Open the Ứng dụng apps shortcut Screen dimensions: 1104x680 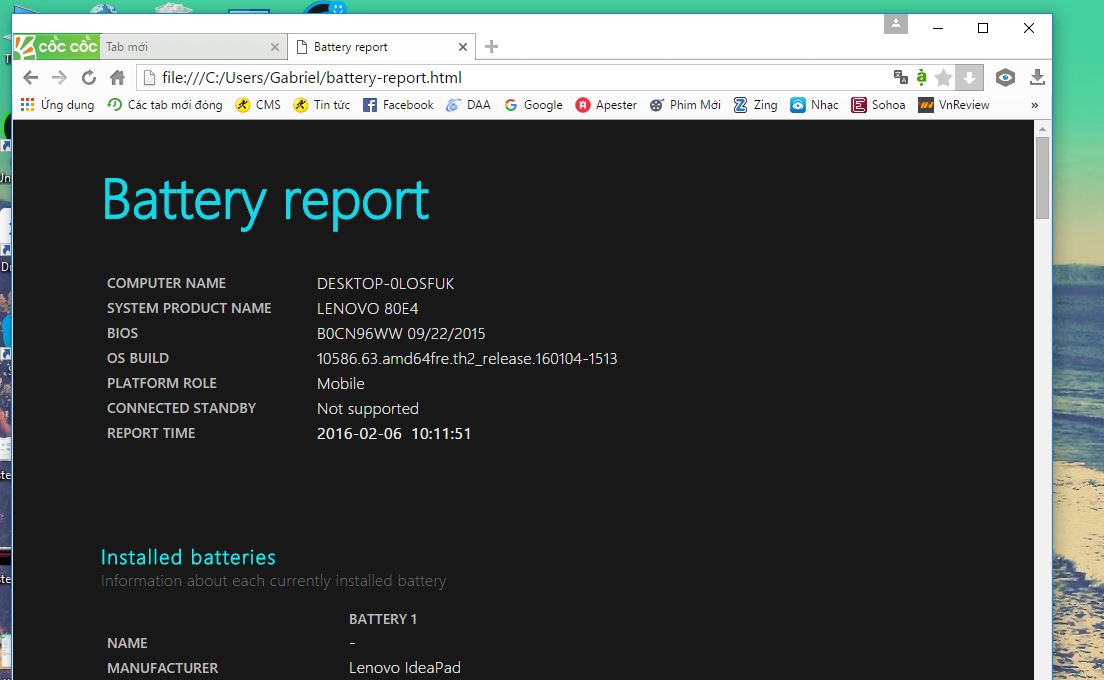click(57, 104)
